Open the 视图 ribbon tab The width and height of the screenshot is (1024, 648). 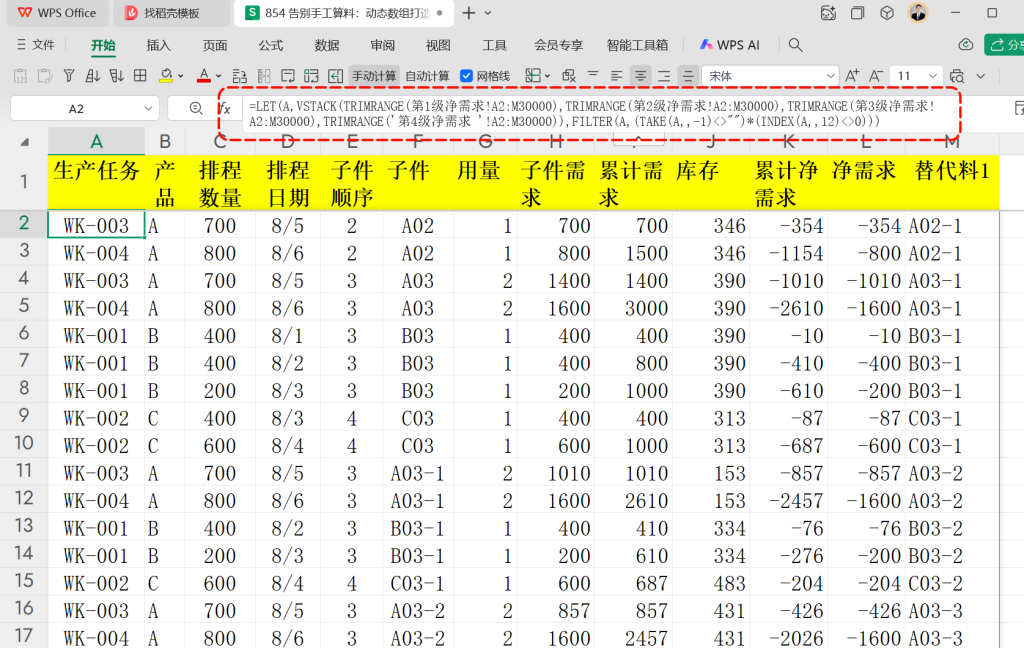438,45
